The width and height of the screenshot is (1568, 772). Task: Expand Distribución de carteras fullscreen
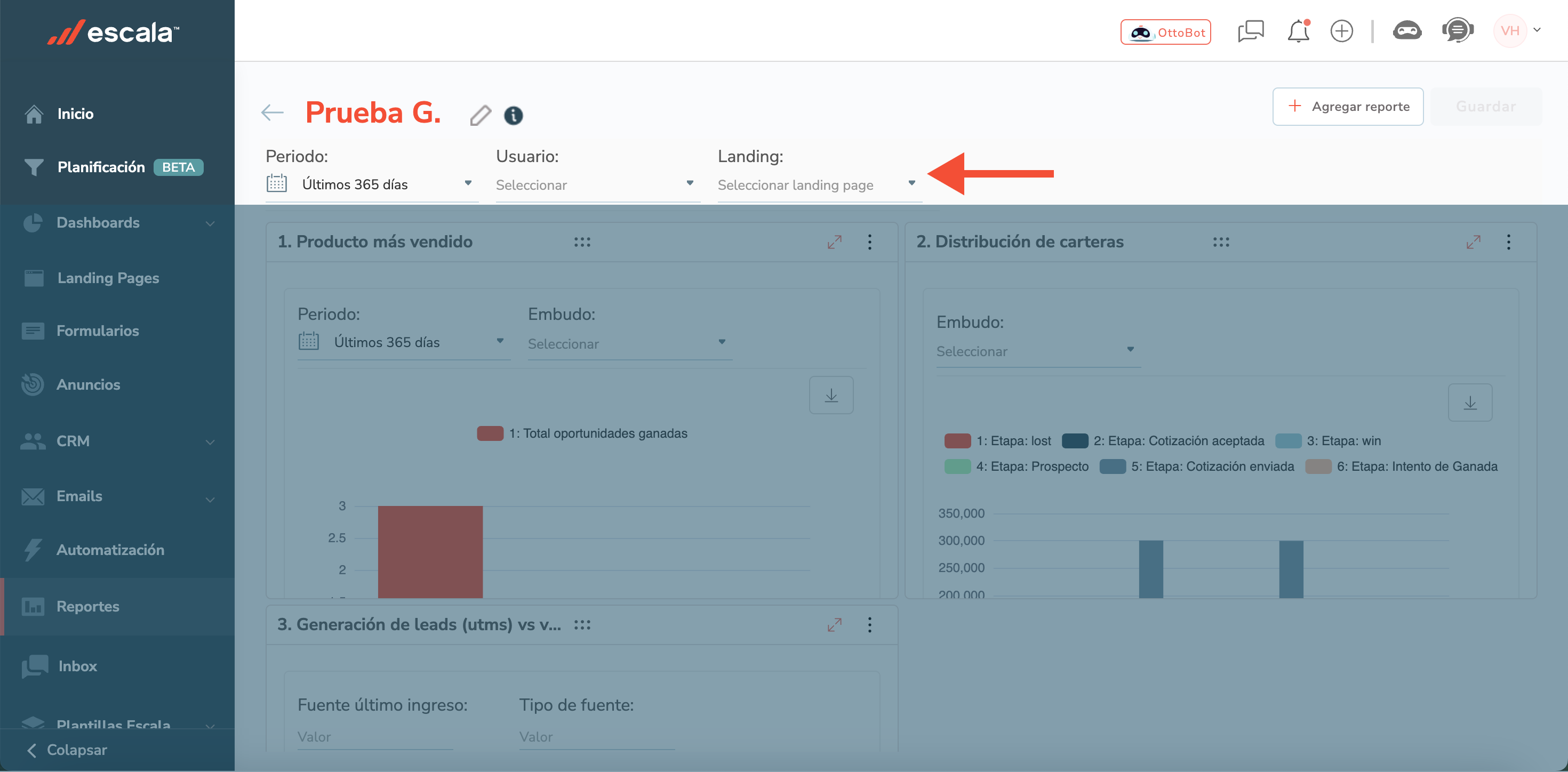click(x=1473, y=242)
